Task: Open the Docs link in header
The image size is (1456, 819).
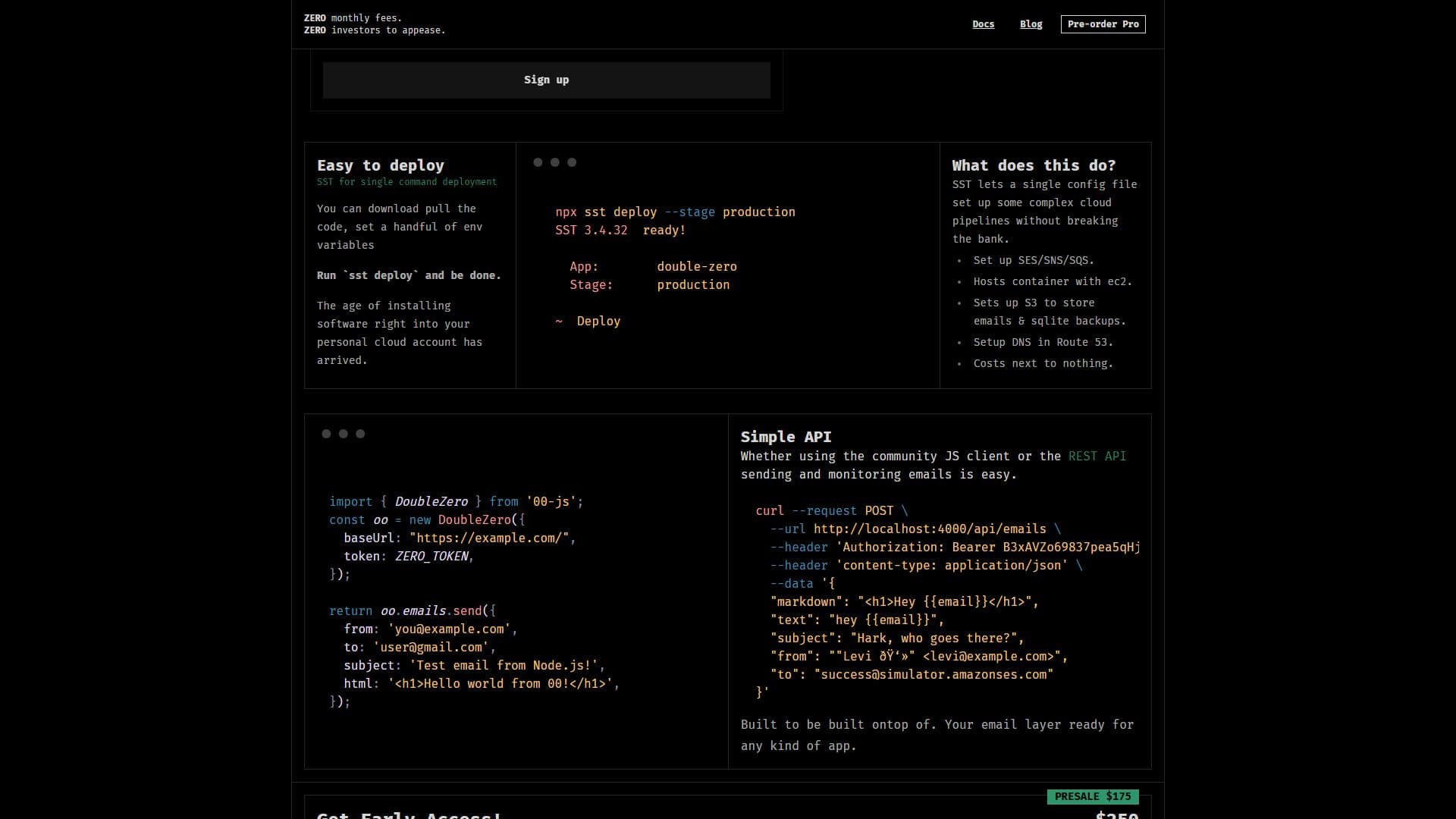Action: coord(983,24)
